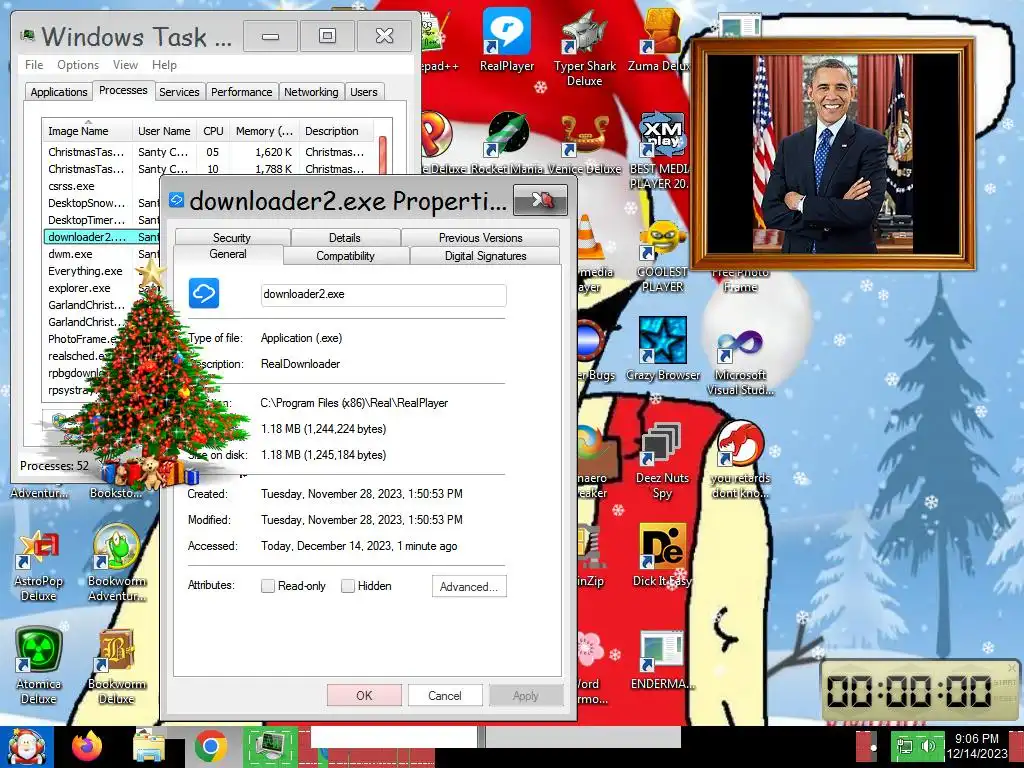Sort processes by Memory column

click(264, 131)
